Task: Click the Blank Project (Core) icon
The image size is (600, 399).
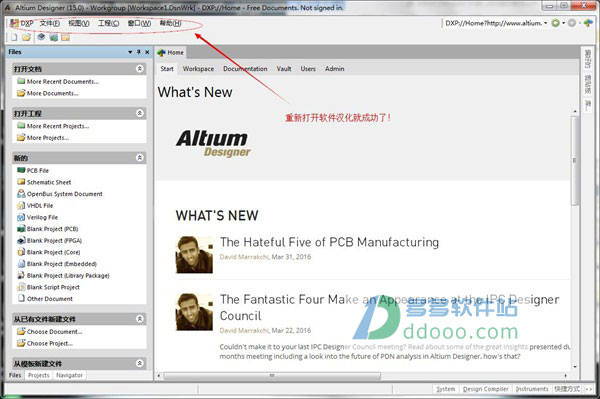Action: (x=21, y=252)
